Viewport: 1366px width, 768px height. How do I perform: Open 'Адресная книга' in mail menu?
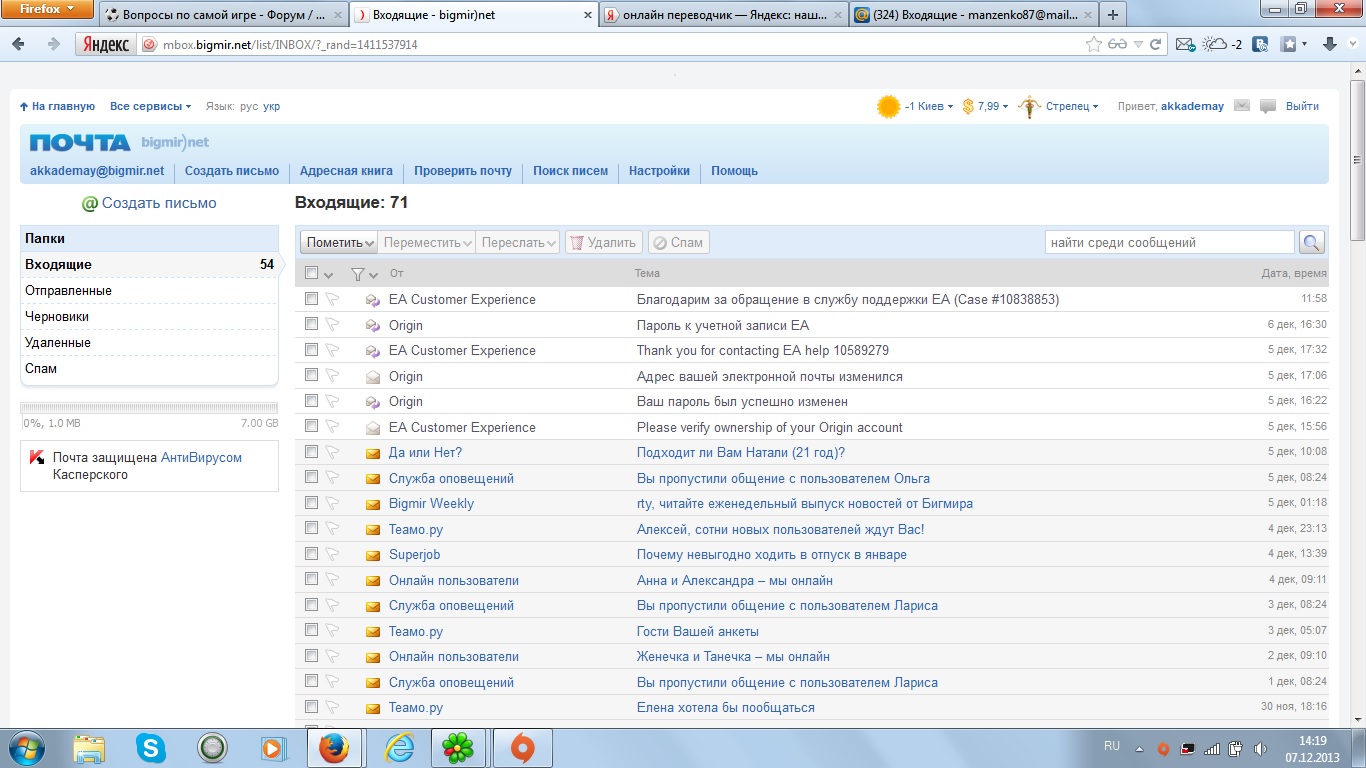pyautogui.click(x=346, y=171)
